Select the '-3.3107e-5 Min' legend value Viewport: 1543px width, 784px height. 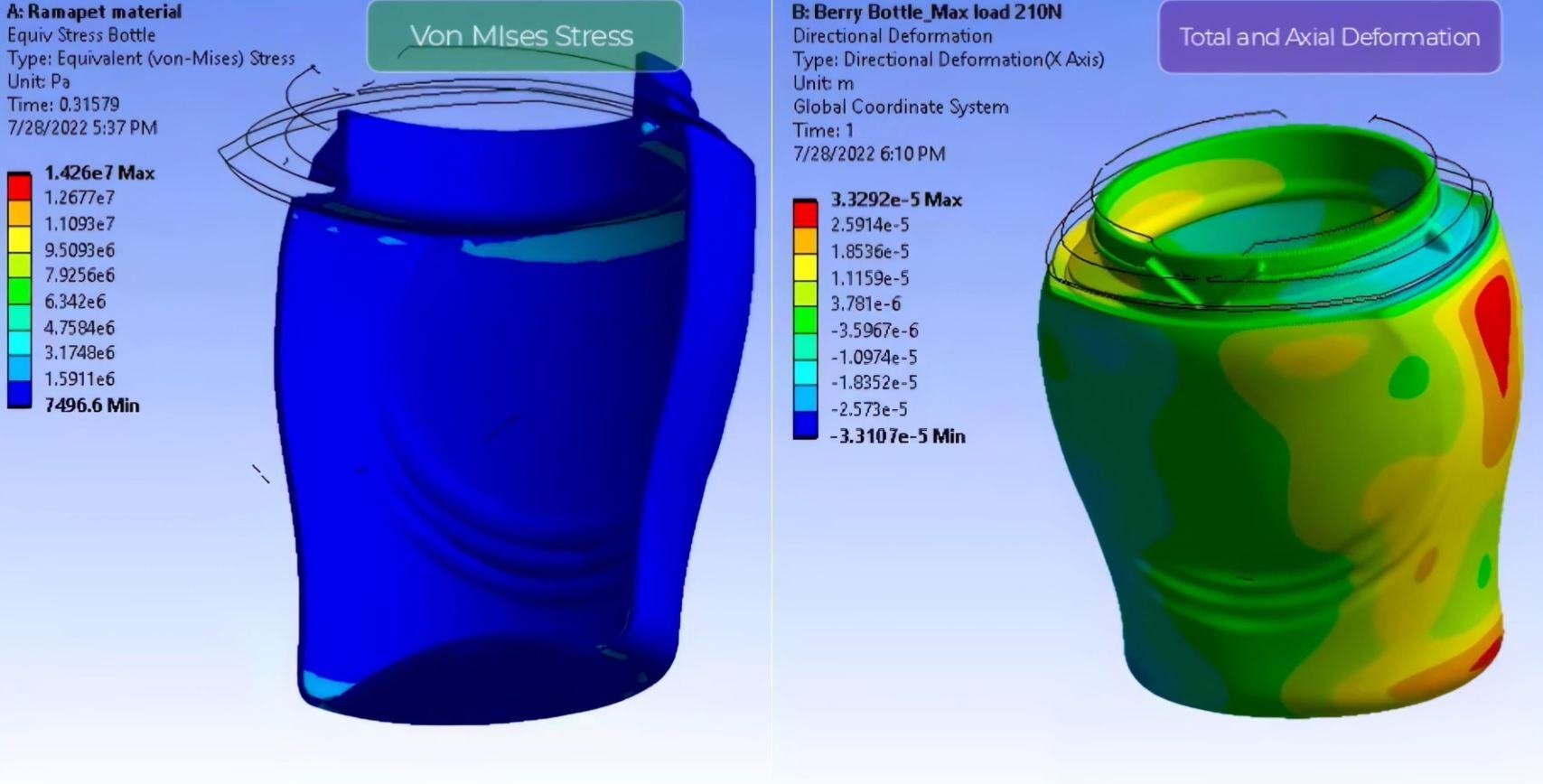coord(898,436)
